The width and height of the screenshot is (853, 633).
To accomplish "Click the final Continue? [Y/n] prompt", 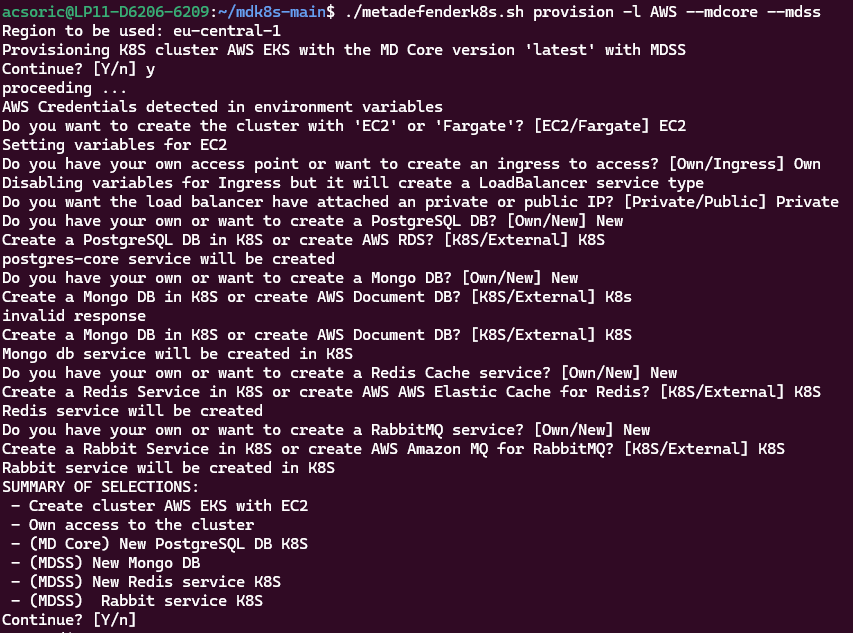I will click(69, 619).
